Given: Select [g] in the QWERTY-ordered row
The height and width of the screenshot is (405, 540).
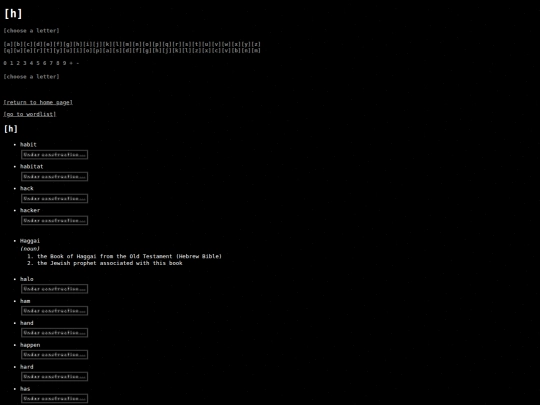Looking at the screenshot, I should coord(147,51).
